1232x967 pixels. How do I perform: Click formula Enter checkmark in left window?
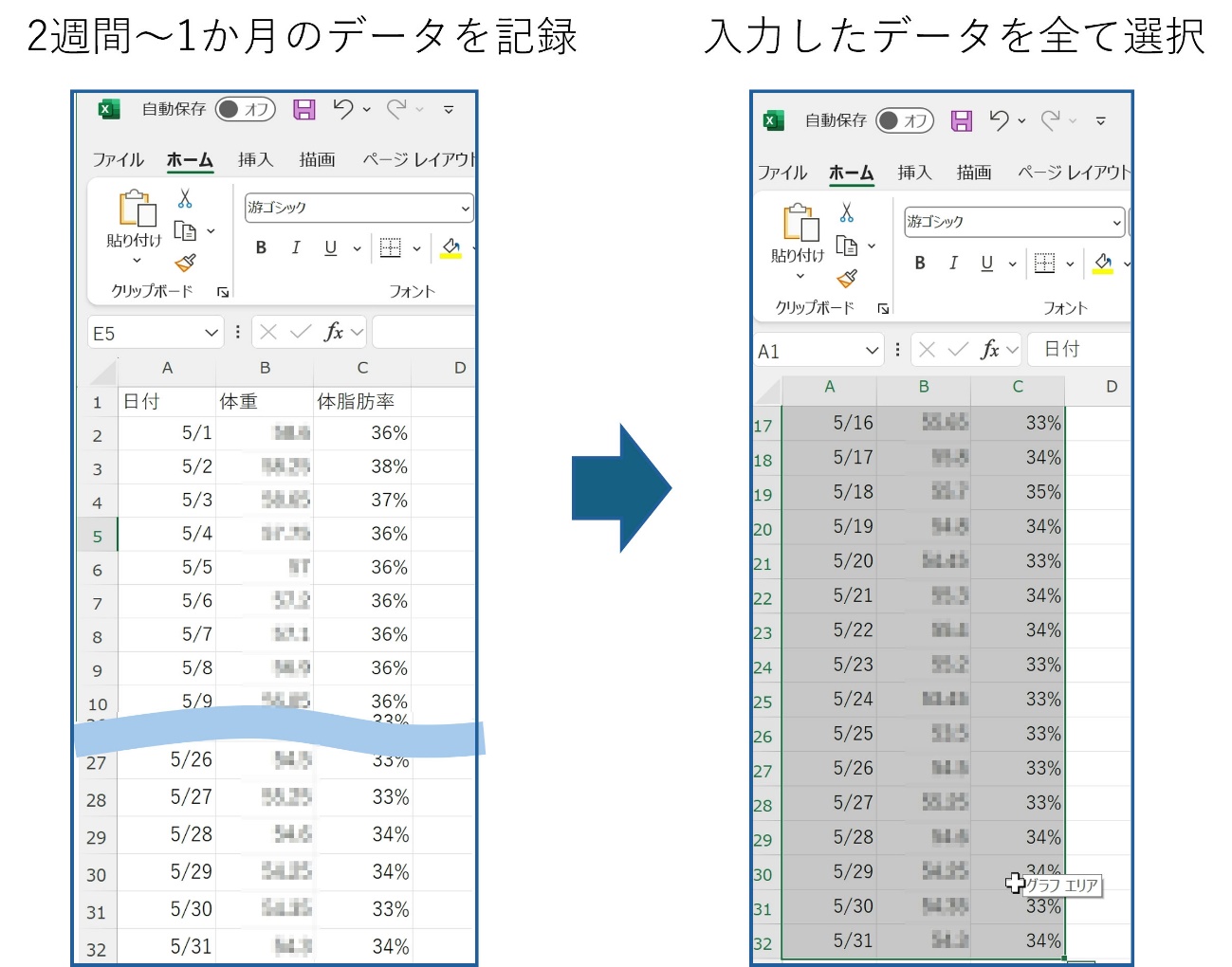pos(301,332)
